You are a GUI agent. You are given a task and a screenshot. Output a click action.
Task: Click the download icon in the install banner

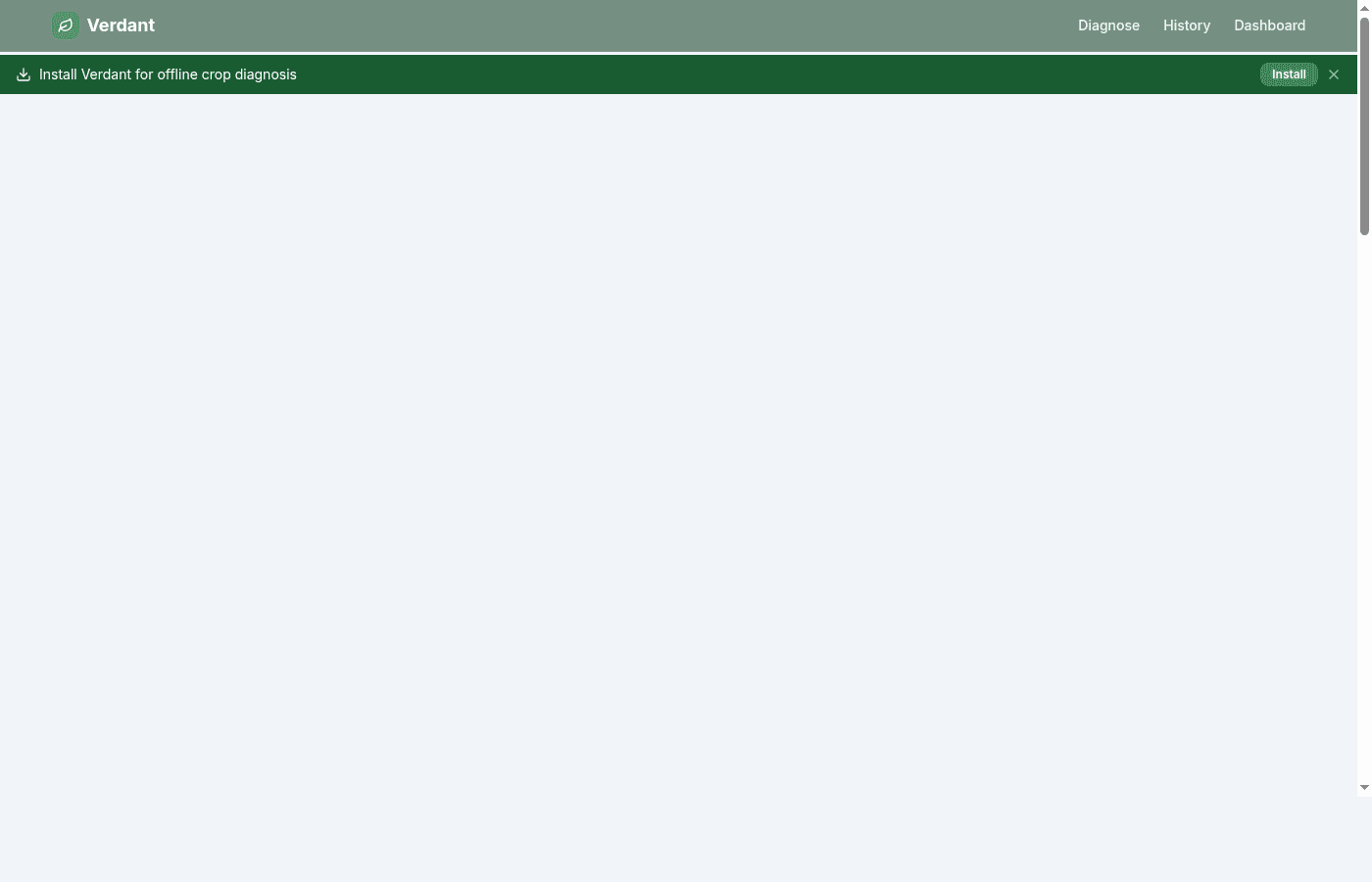(x=24, y=74)
